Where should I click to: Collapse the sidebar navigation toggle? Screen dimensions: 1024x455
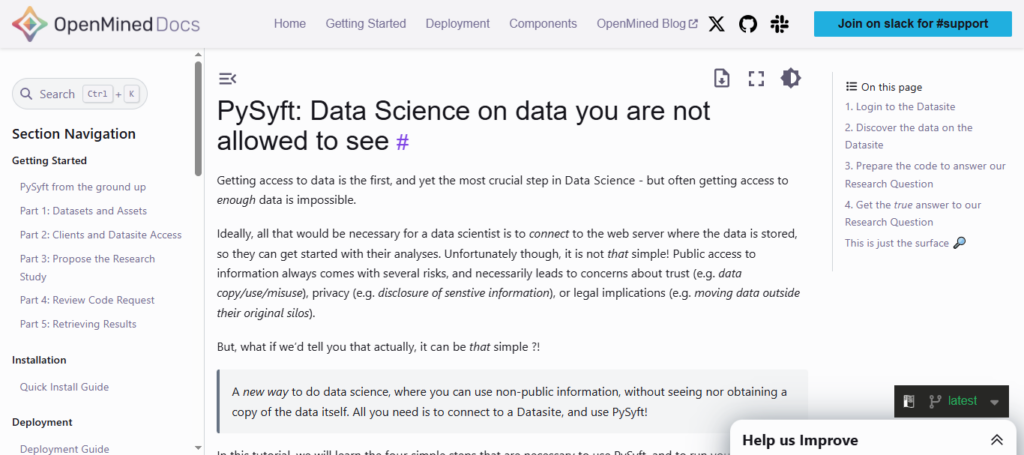[227, 78]
